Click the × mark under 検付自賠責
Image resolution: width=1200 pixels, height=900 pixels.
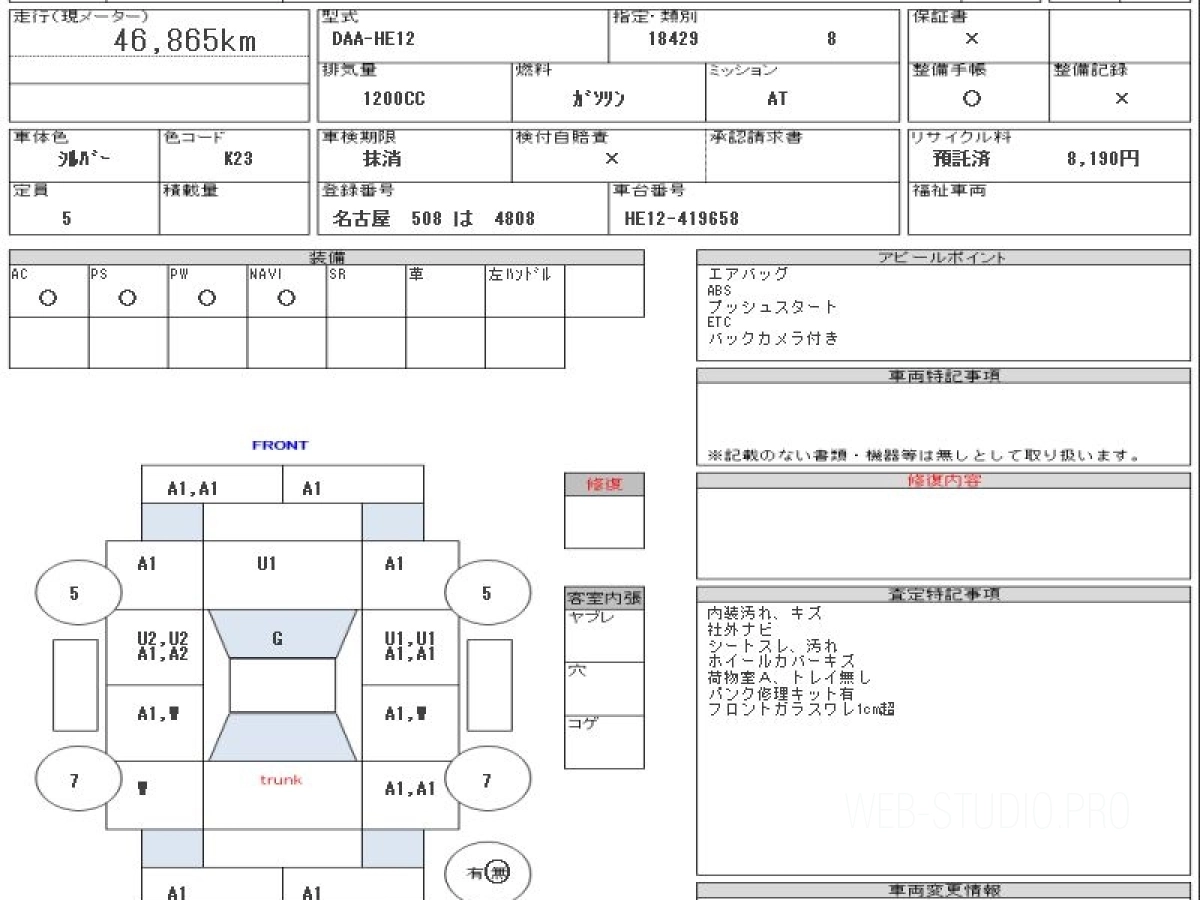click(611, 159)
